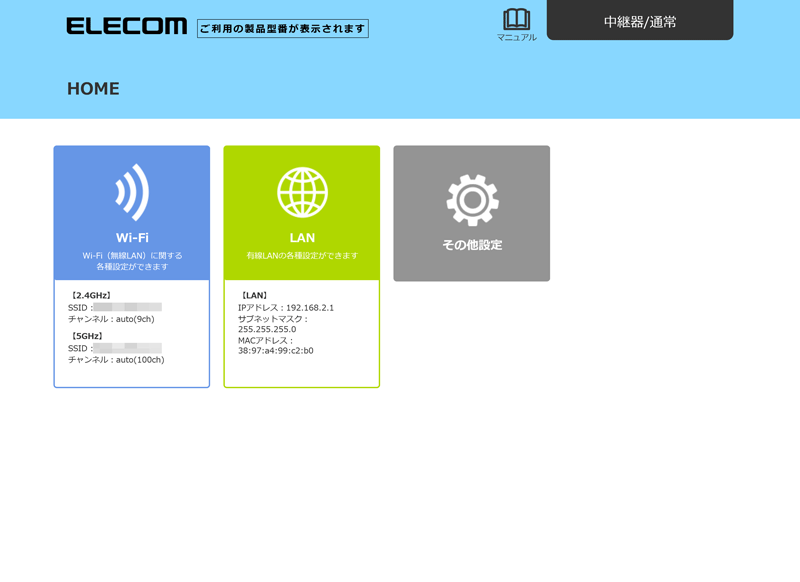Click the MAC address 38:97:a4:99:c2:b0 value
This screenshot has width=800, height=582.
276,351
